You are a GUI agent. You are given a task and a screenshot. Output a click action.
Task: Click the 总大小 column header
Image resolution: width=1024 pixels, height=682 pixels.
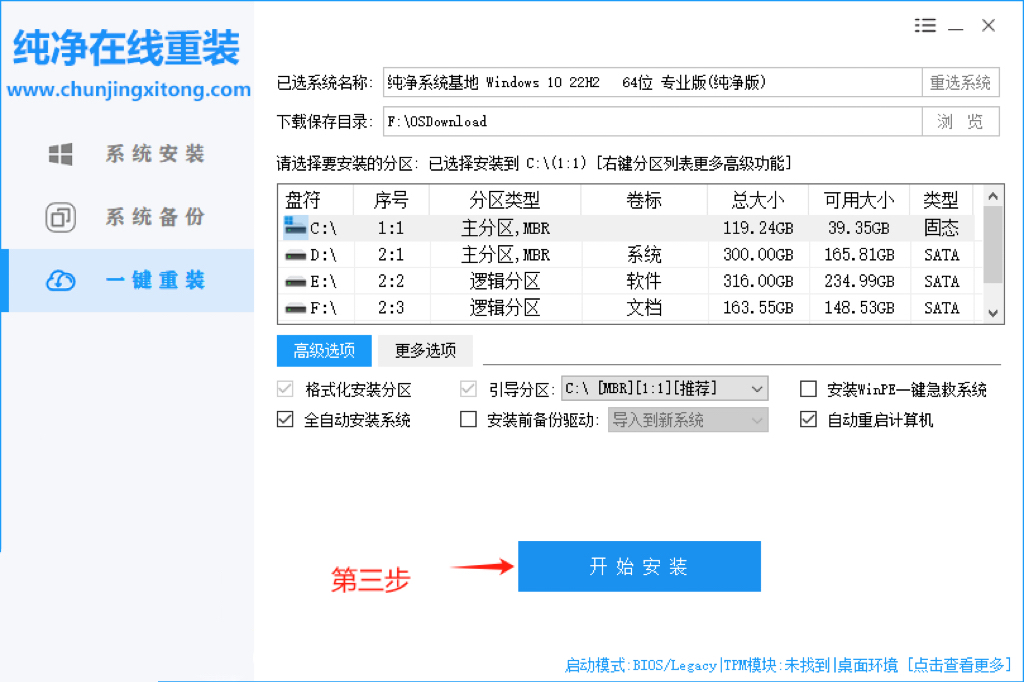coord(758,200)
